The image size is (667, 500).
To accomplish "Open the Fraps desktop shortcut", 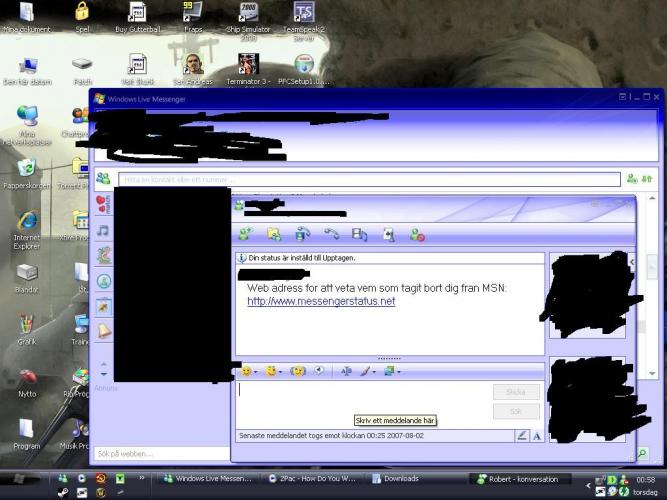I will coord(193,17).
